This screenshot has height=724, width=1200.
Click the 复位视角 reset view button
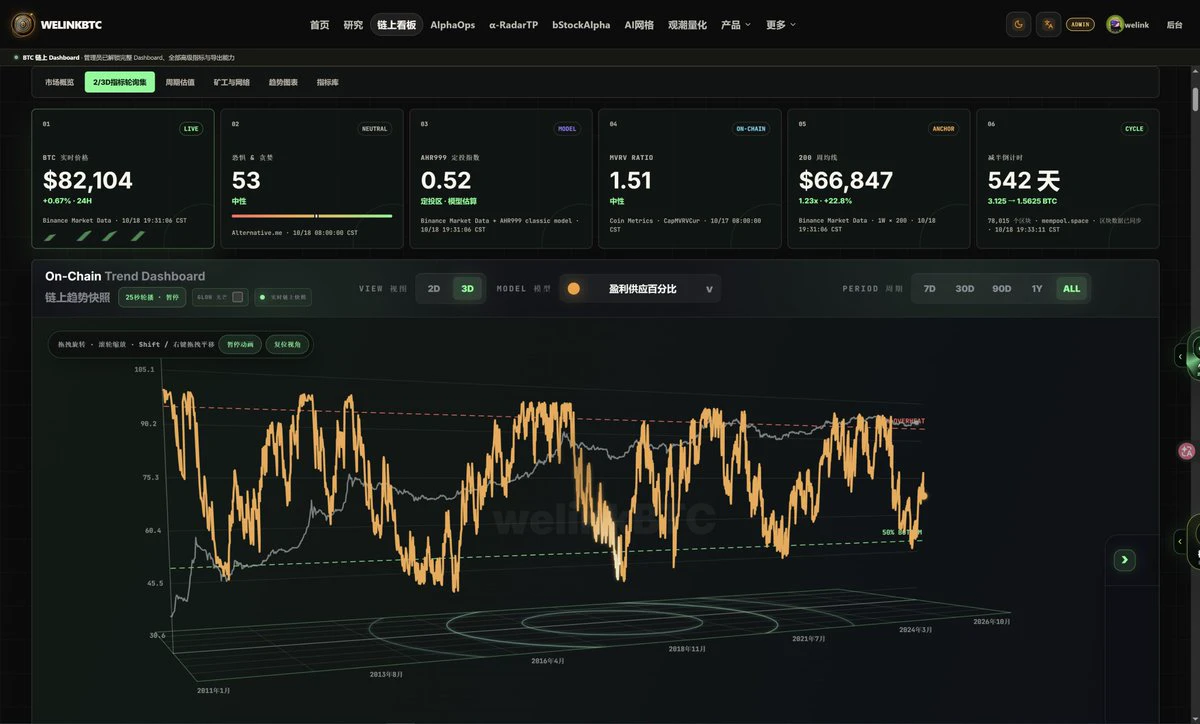287,344
